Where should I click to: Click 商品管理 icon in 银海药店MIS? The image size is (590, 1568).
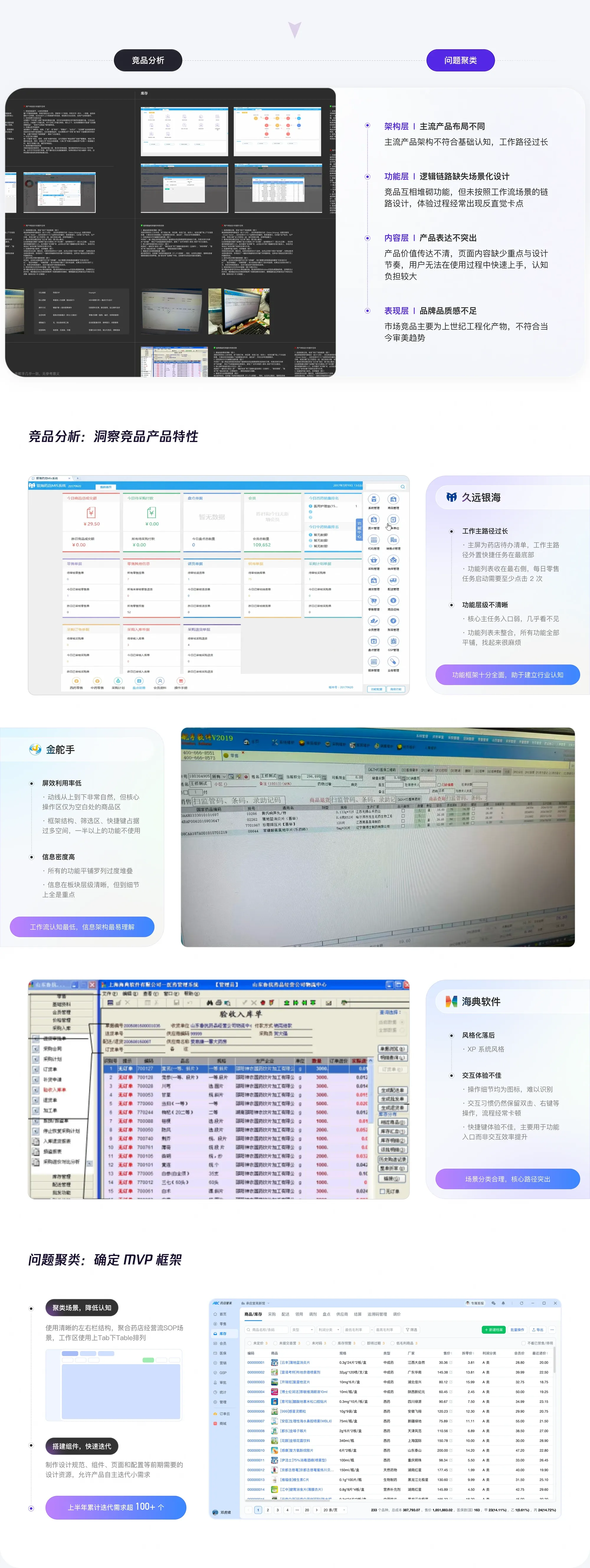tap(394, 499)
